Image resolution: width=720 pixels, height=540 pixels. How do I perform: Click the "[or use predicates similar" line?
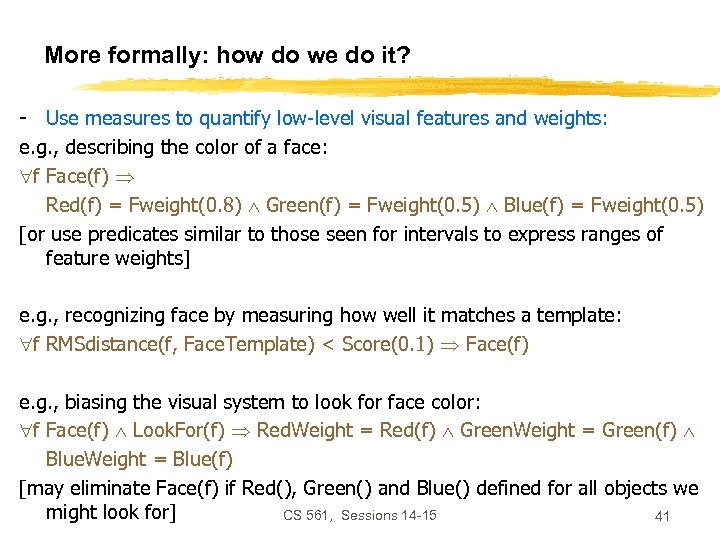click(x=341, y=234)
